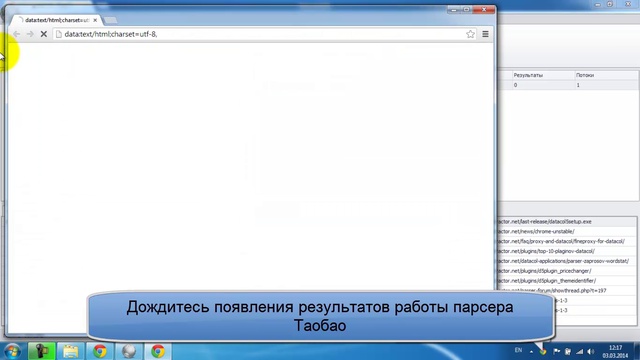Viewport: 640px width, 360px height.
Task: Open a new tab in Chrome
Action: (x=110, y=20)
